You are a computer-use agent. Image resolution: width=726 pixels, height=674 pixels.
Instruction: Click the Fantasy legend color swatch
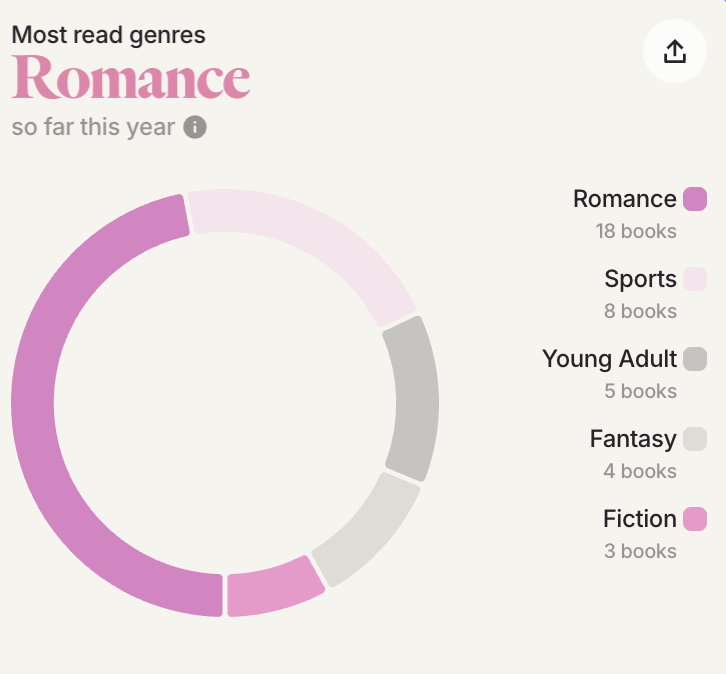pyautogui.click(x=695, y=439)
